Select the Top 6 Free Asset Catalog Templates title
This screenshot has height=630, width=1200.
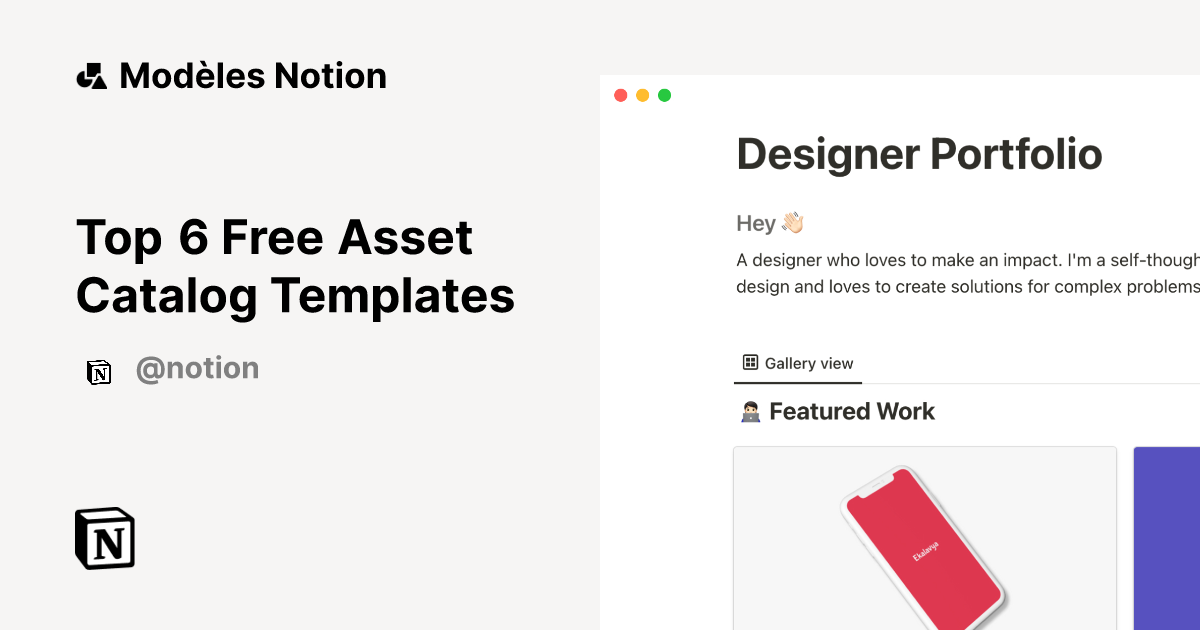tap(295, 266)
